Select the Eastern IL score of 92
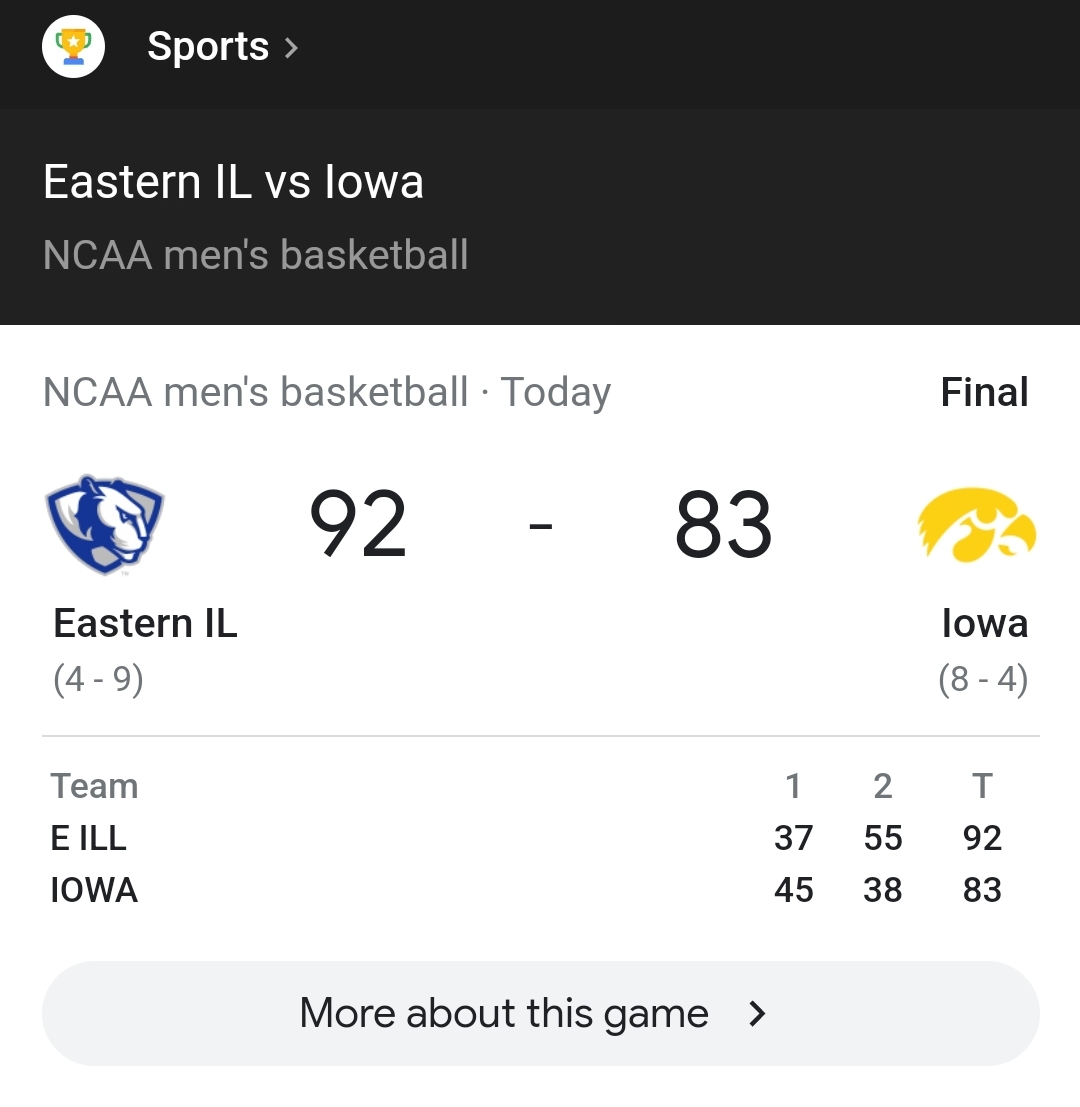Image resolution: width=1080 pixels, height=1107 pixels. pos(358,524)
